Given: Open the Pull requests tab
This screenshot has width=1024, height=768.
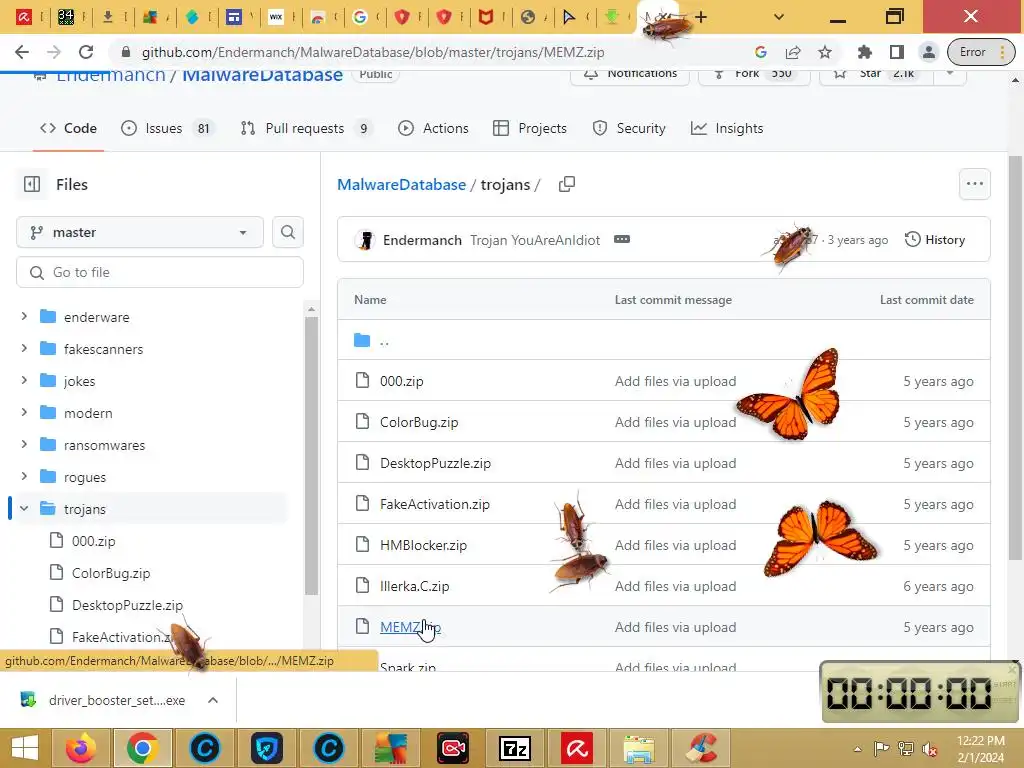Looking at the screenshot, I should (x=306, y=128).
